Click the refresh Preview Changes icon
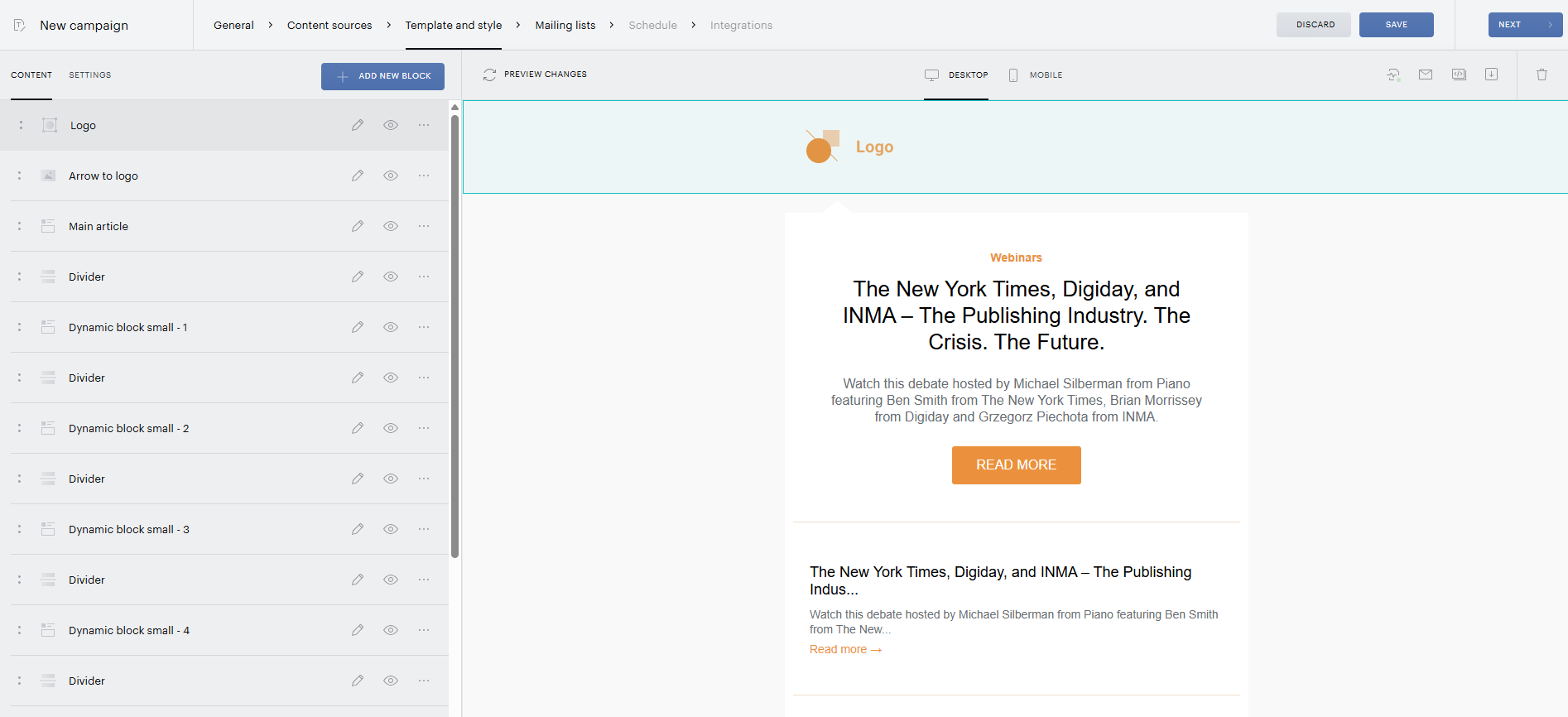 coord(489,75)
